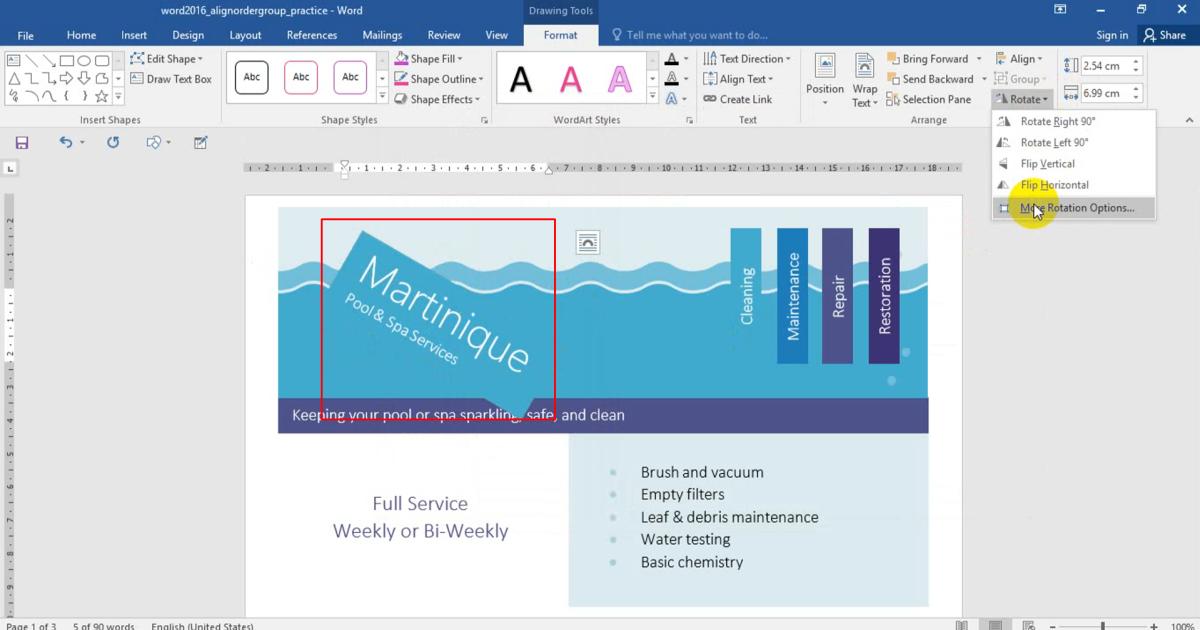
Task: Switch to the Insert tab
Action: coord(134,35)
